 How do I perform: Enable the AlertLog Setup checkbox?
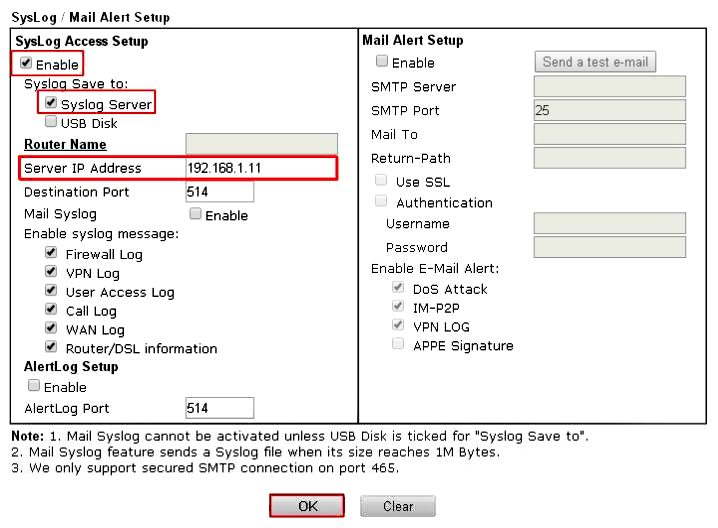(34, 386)
